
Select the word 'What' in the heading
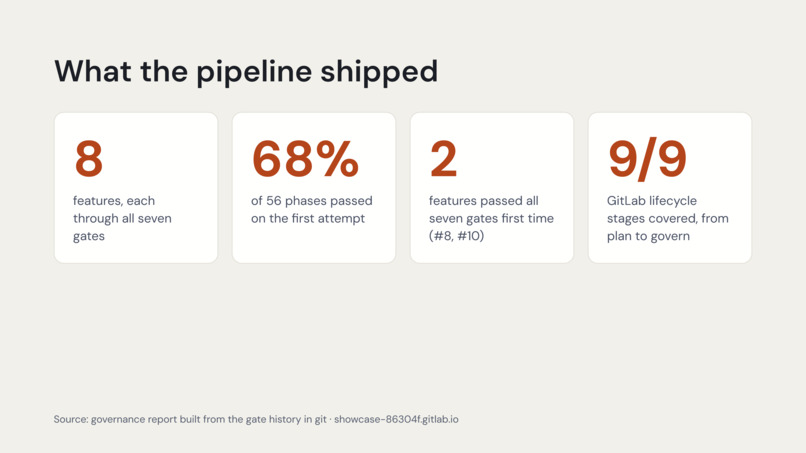click(x=93, y=71)
